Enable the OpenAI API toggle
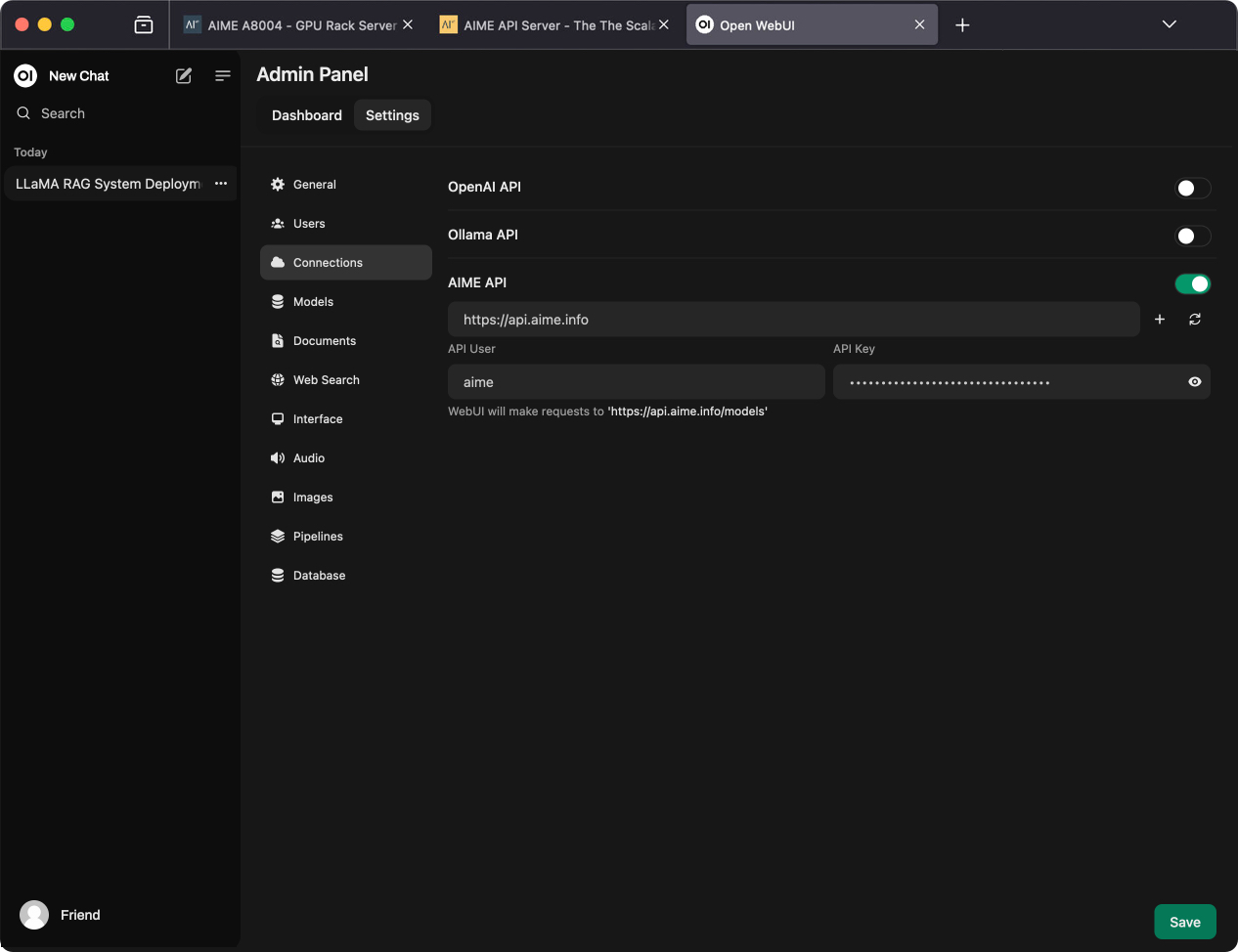The height and width of the screenshot is (952, 1238). point(1193,188)
